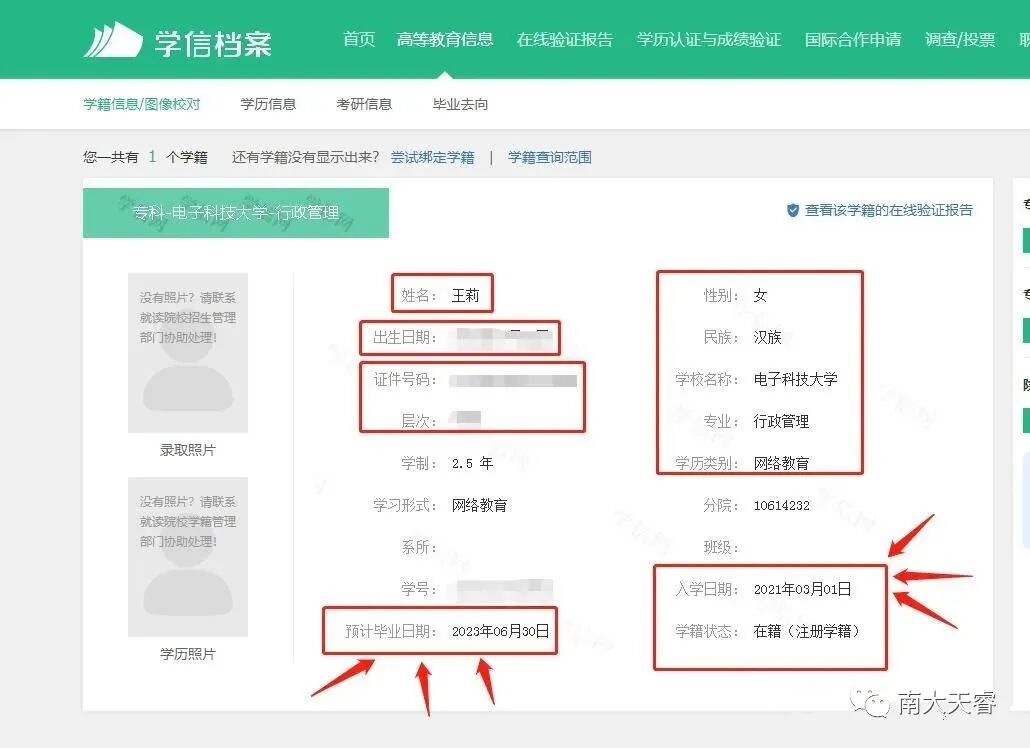1030x748 pixels.
Task: Click the major value 行政管理
Action: (x=781, y=422)
